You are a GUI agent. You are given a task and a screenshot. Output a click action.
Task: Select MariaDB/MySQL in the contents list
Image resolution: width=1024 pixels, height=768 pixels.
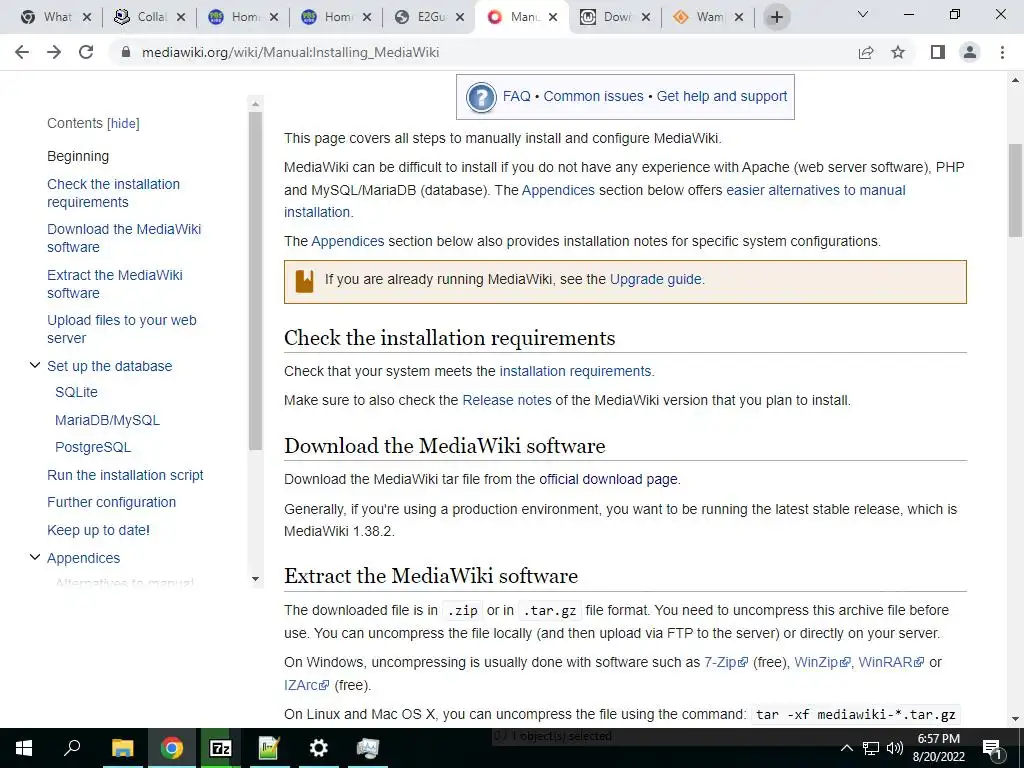(107, 421)
